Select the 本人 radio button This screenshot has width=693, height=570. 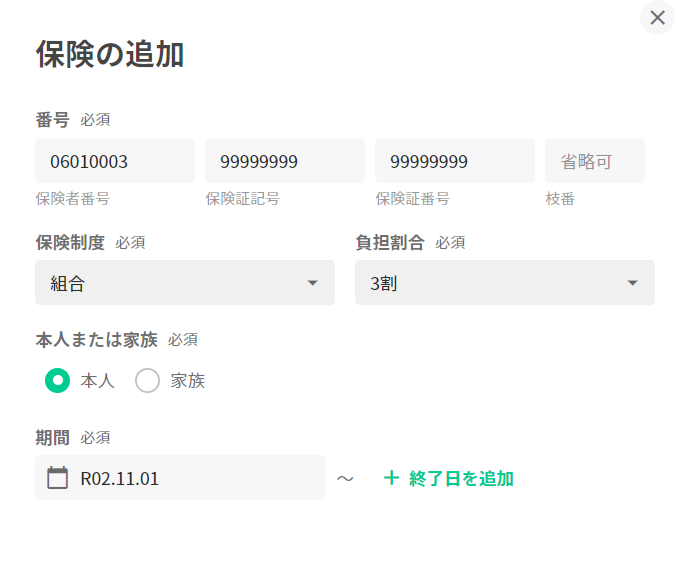coord(58,380)
